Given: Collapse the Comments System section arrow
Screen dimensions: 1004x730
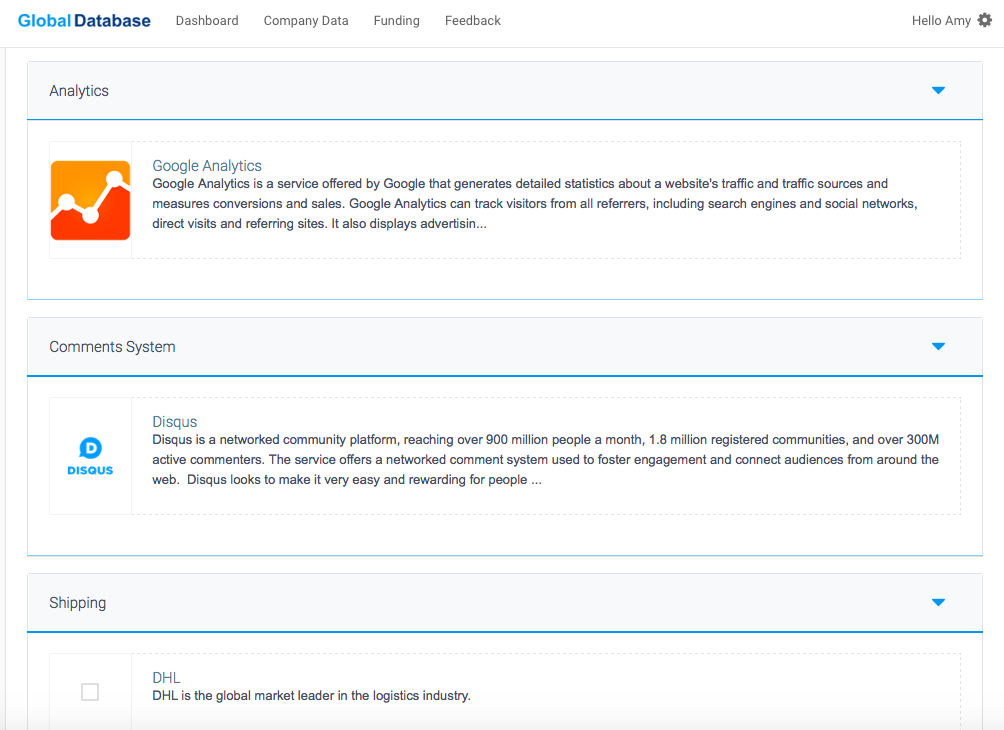Looking at the screenshot, I should click(x=938, y=346).
